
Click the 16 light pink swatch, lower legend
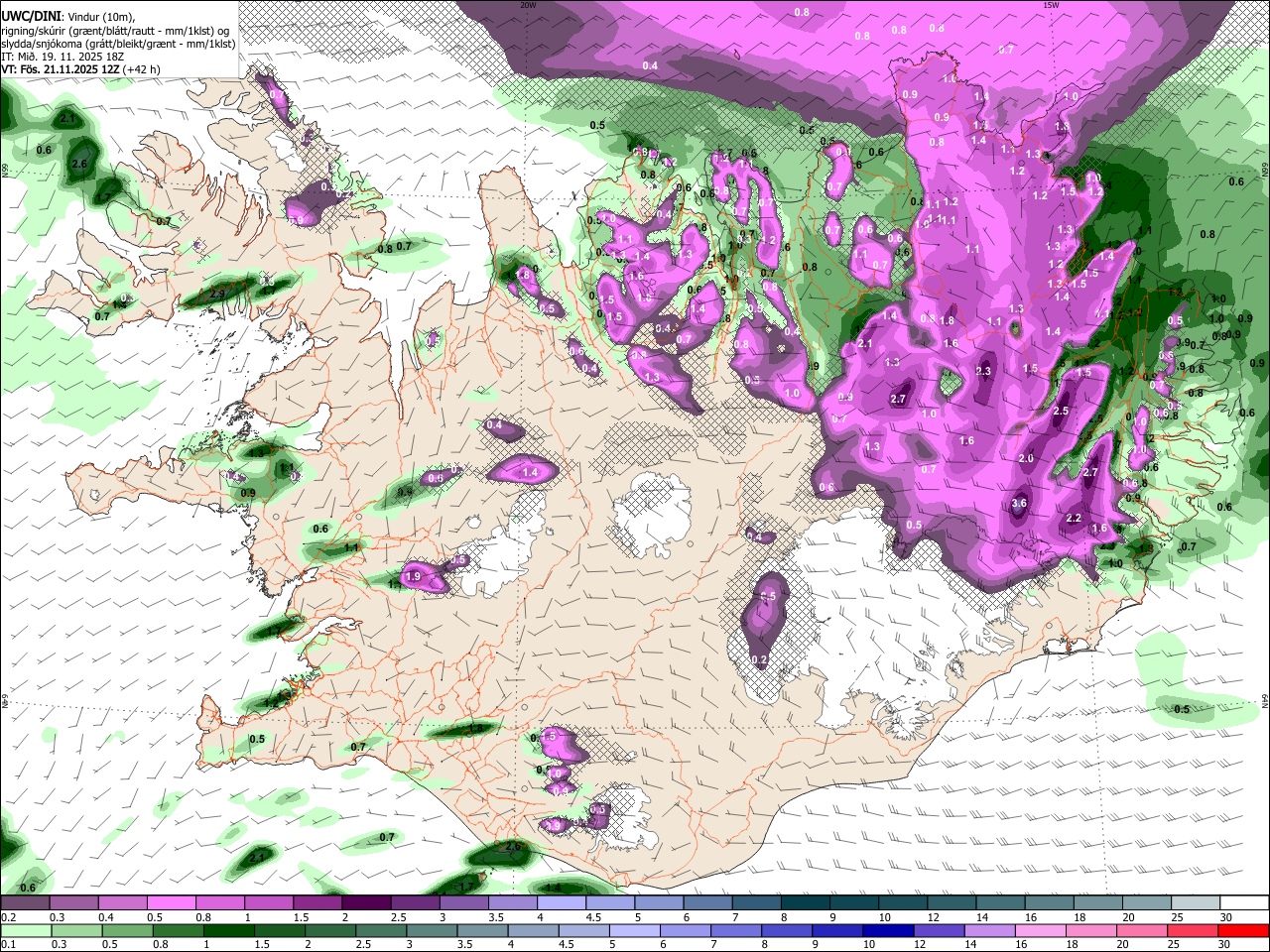pos(1040,930)
